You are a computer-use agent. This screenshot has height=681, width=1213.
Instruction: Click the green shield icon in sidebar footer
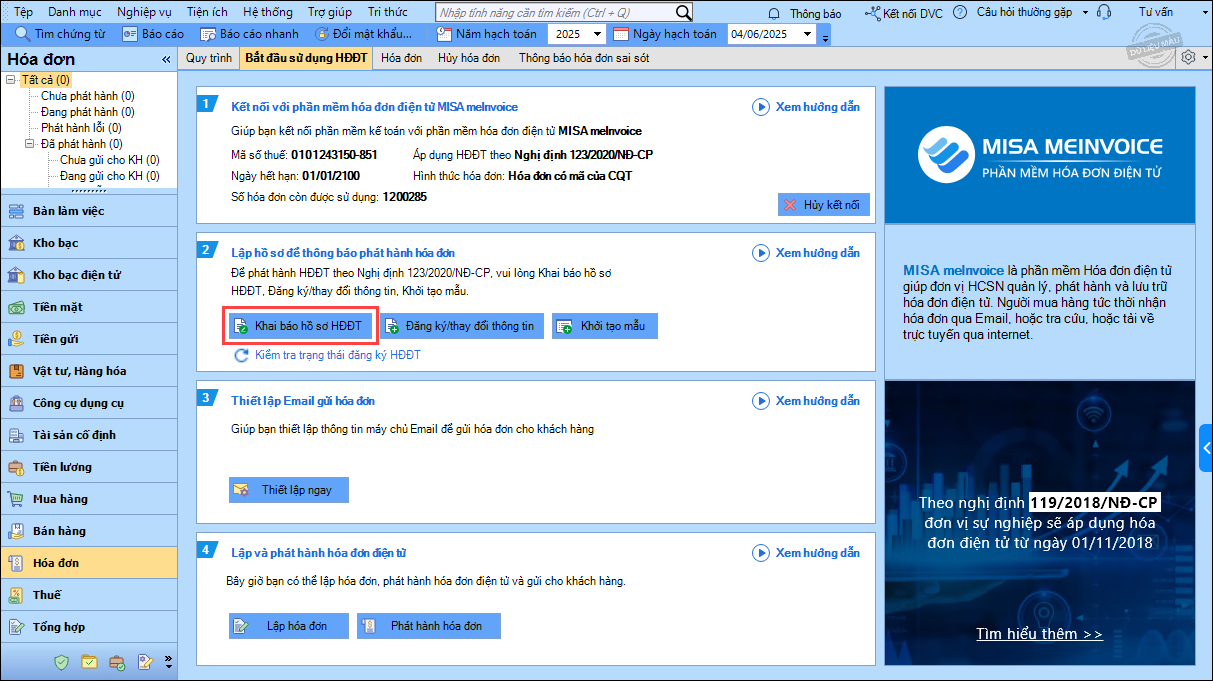click(x=62, y=661)
